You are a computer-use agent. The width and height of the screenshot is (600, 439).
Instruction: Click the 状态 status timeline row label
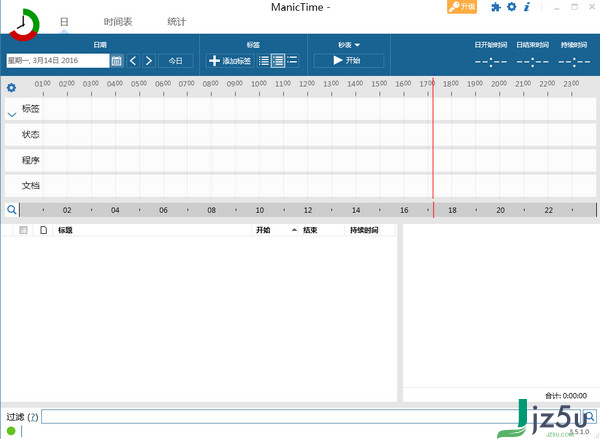click(x=31, y=134)
